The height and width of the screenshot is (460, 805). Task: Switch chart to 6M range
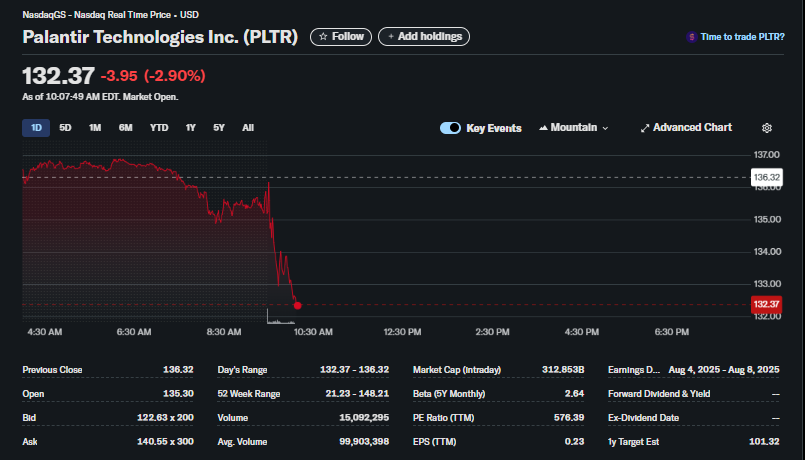[x=126, y=128]
